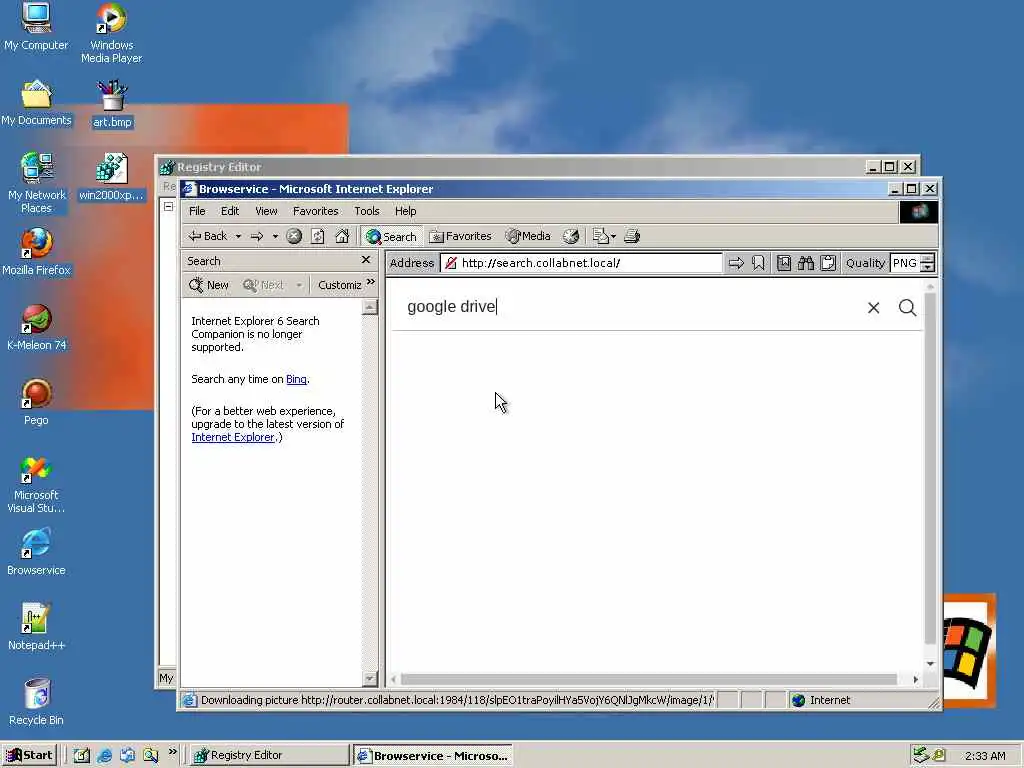Open the Edit button dropdown arrow
The image size is (1024, 768).
[x=613, y=236]
